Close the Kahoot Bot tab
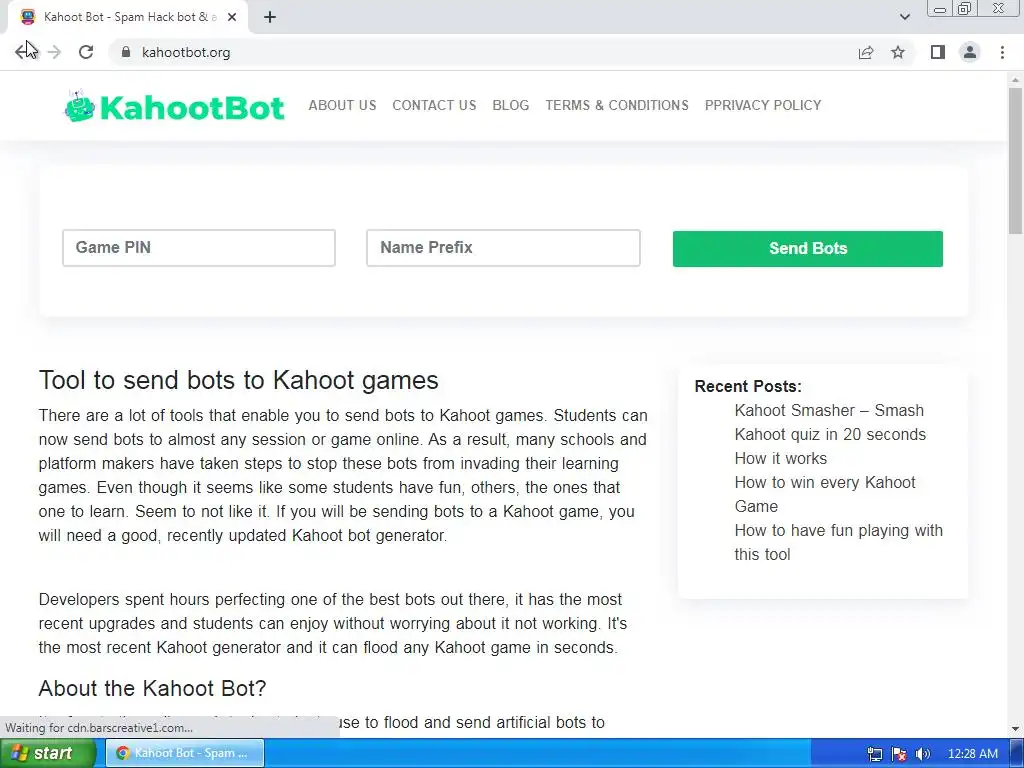This screenshot has height=768, width=1024. click(232, 17)
